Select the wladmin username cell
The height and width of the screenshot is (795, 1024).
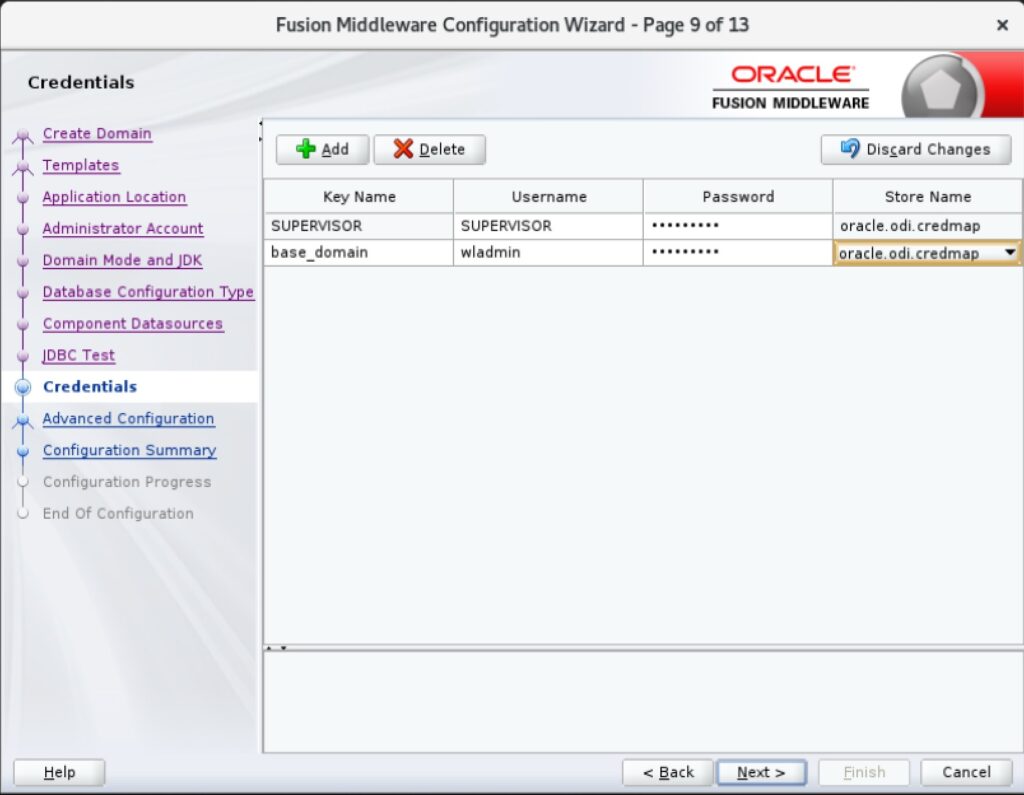click(x=549, y=253)
